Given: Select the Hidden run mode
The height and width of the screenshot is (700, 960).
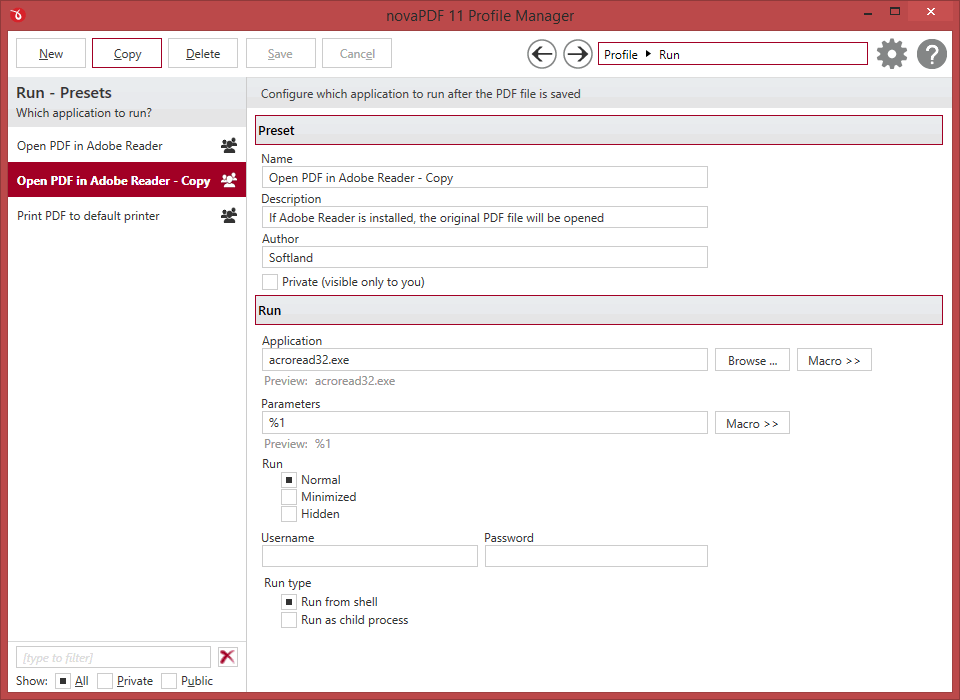Looking at the screenshot, I should (289, 514).
